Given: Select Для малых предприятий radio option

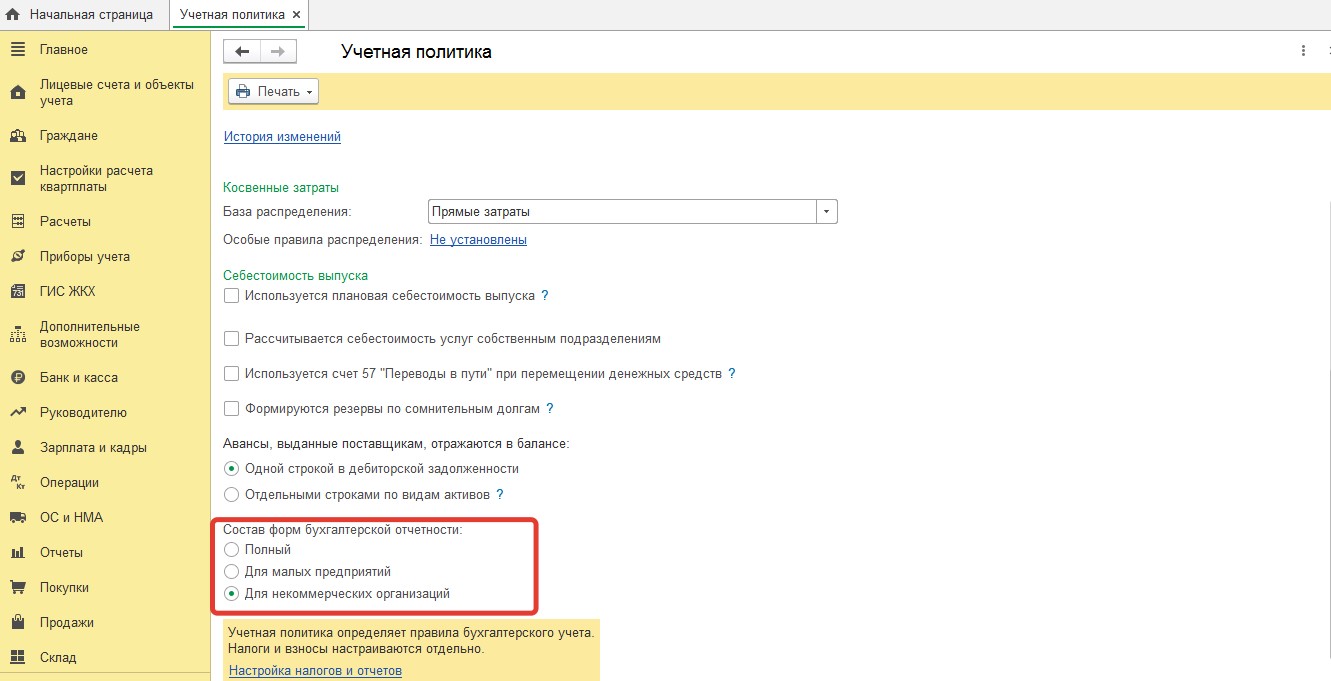Looking at the screenshot, I should pos(232,572).
